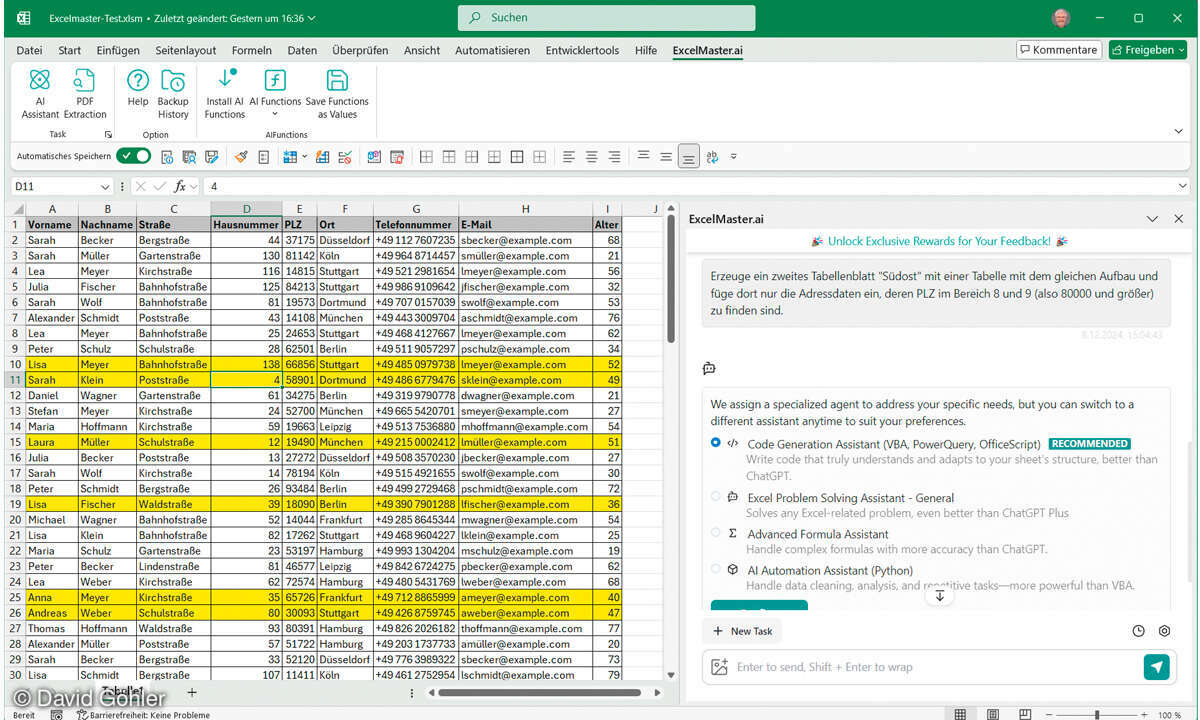This screenshot has width=1200, height=720.
Task: Select row header 15
Action: (16, 442)
